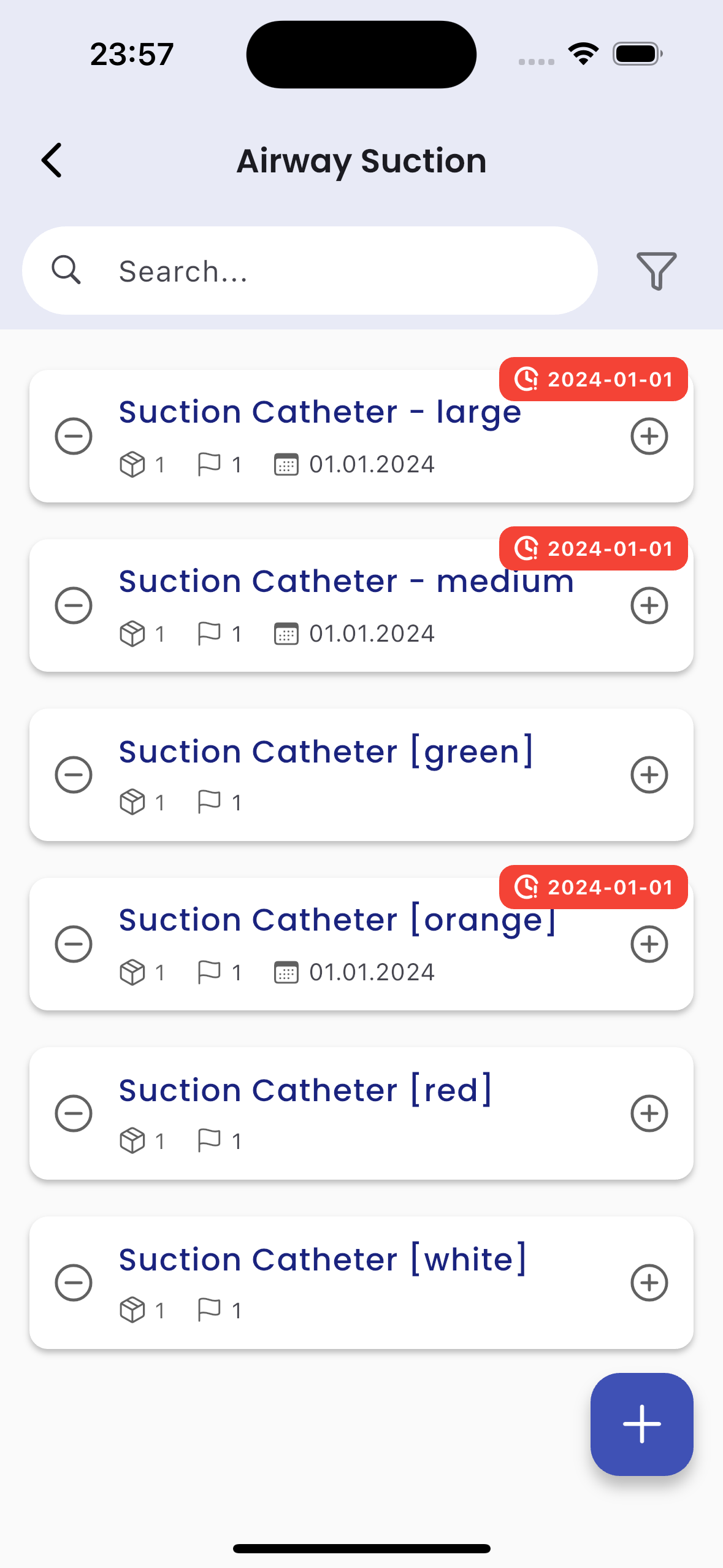Open the filter options funnel icon

point(656,271)
